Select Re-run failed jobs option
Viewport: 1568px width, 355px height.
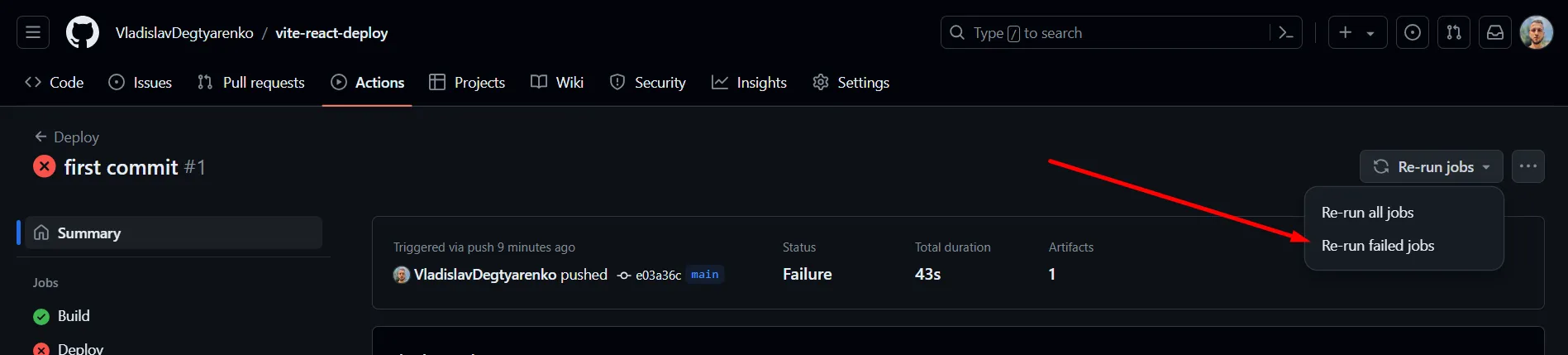pyautogui.click(x=1378, y=246)
